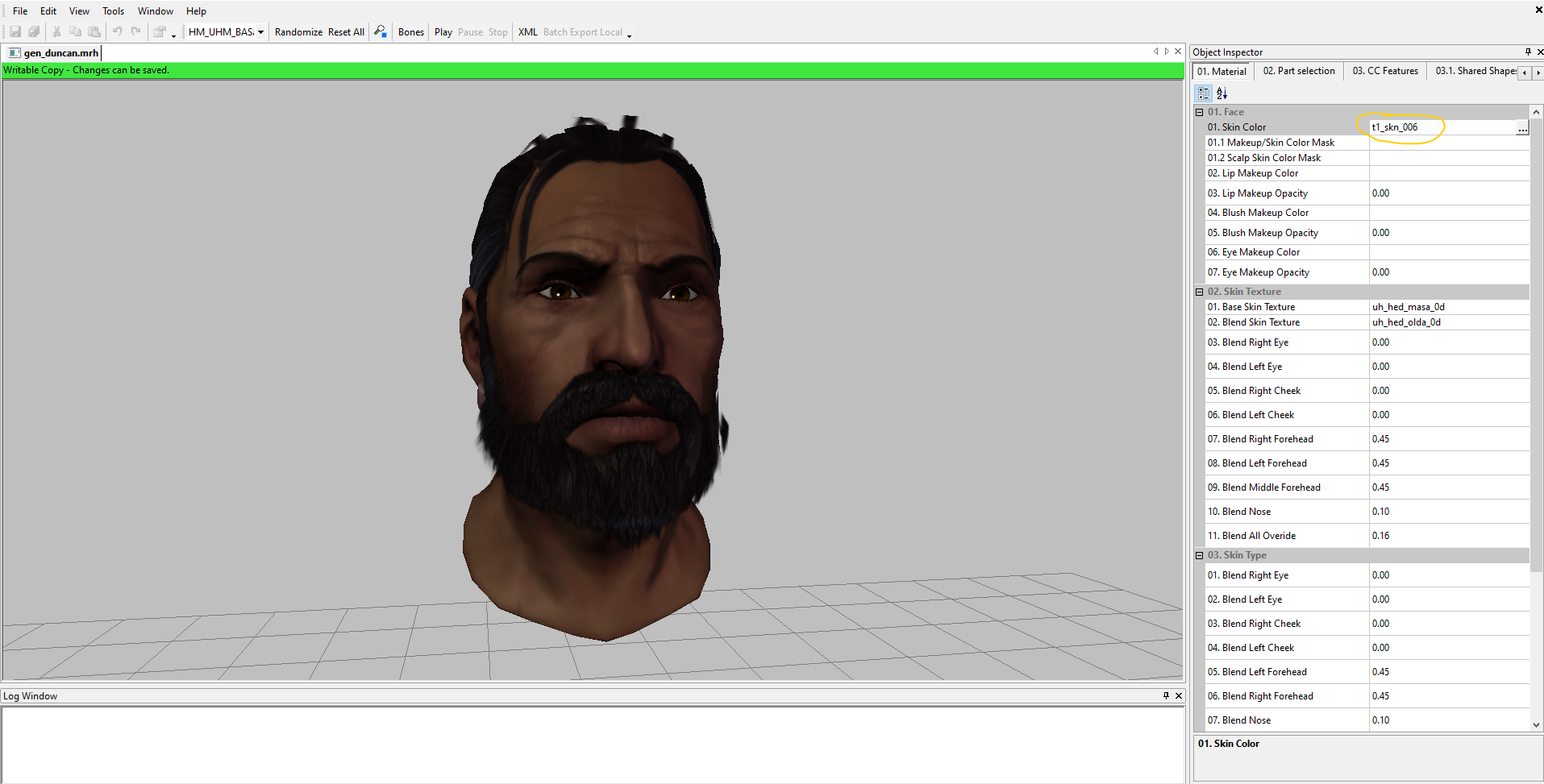This screenshot has height=784, width=1544.
Task: Click the ellipsis button for Skin Color
Action: 1522,127
